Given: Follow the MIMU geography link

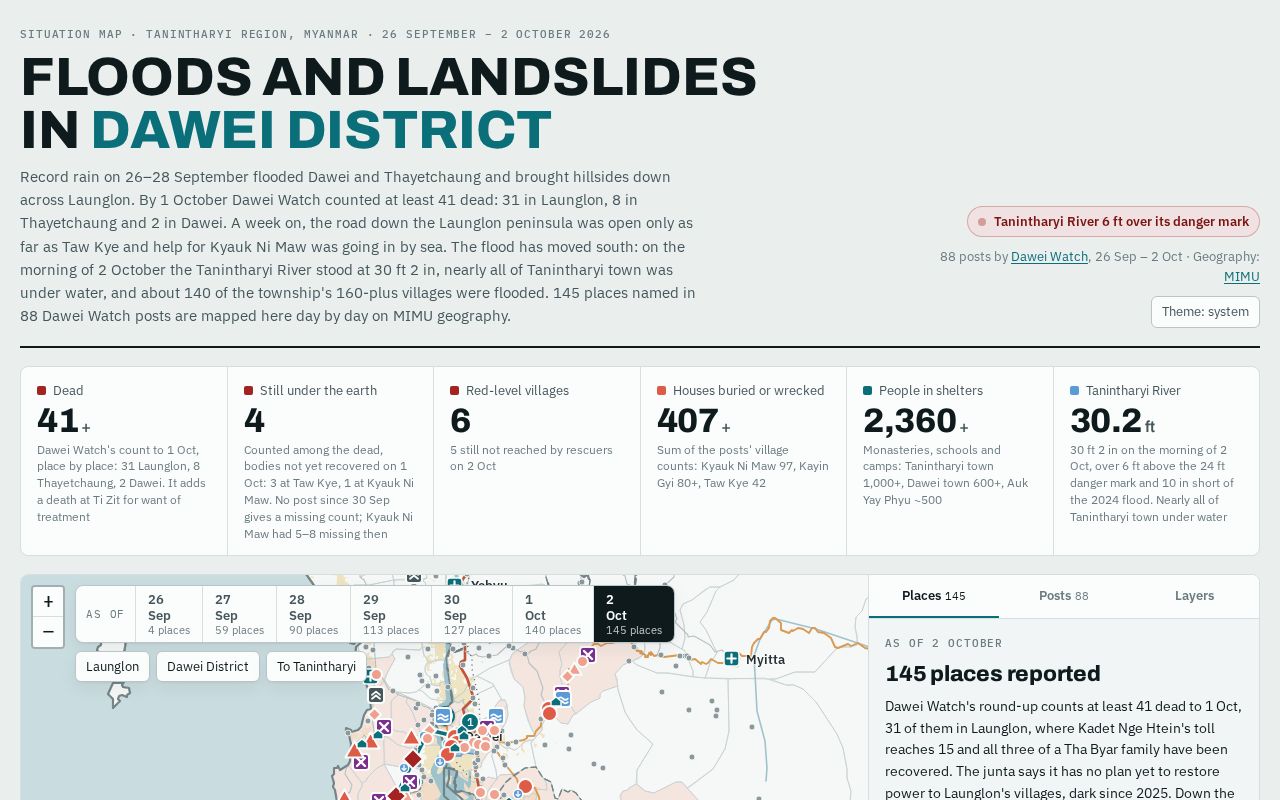Looking at the screenshot, I should click(1242, 277).
